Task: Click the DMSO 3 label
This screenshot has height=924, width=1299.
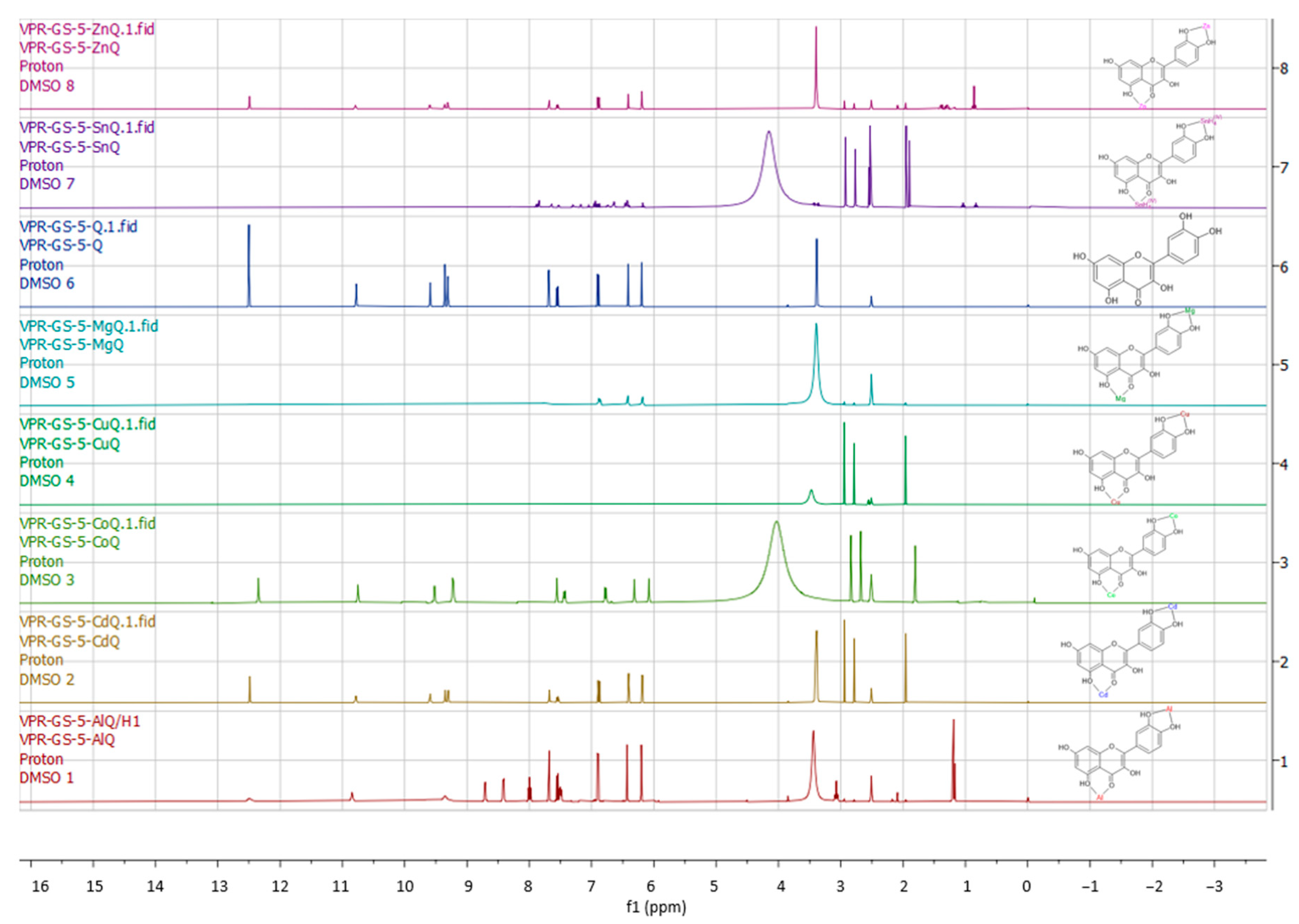Action: coord(47,580)
